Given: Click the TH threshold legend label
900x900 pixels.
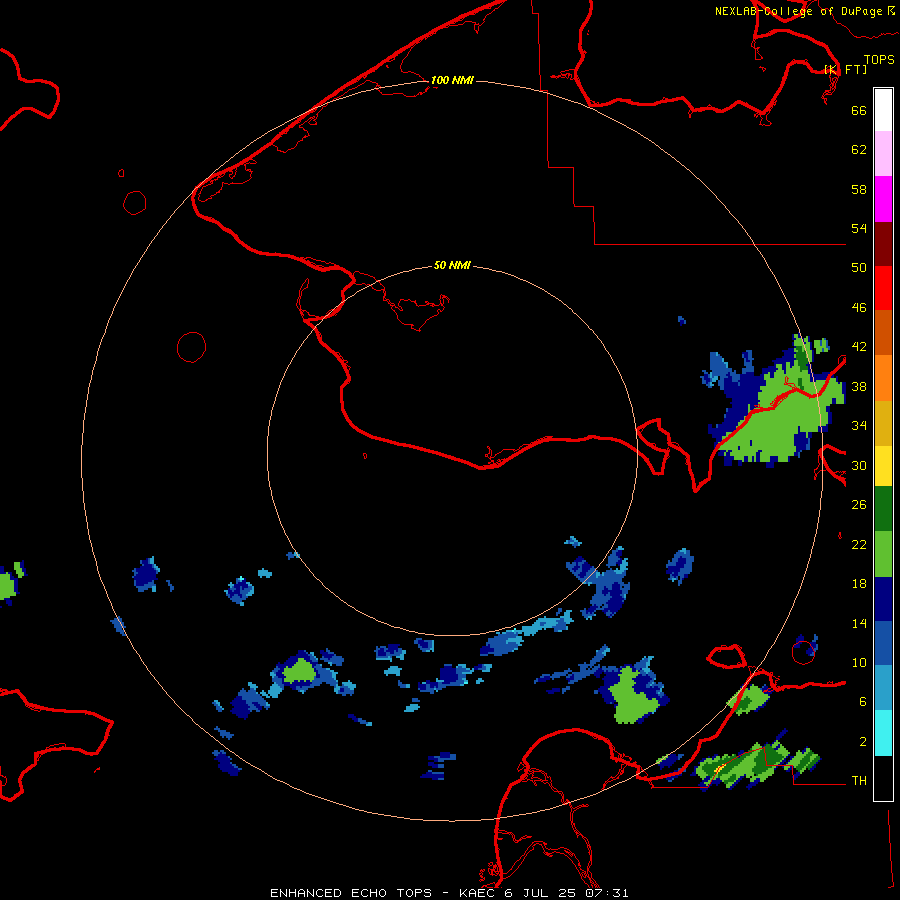Looking at the screenshot, I should [859, 781].
